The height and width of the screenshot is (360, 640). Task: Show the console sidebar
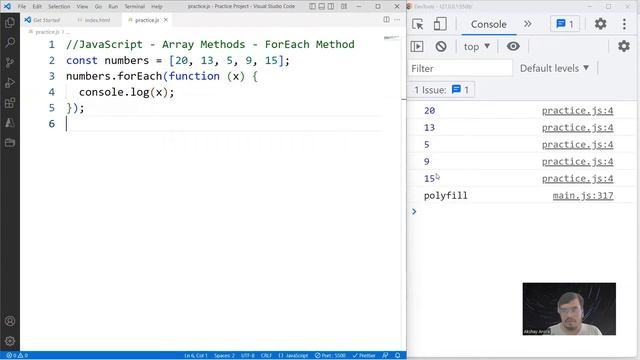coord(417,47)
